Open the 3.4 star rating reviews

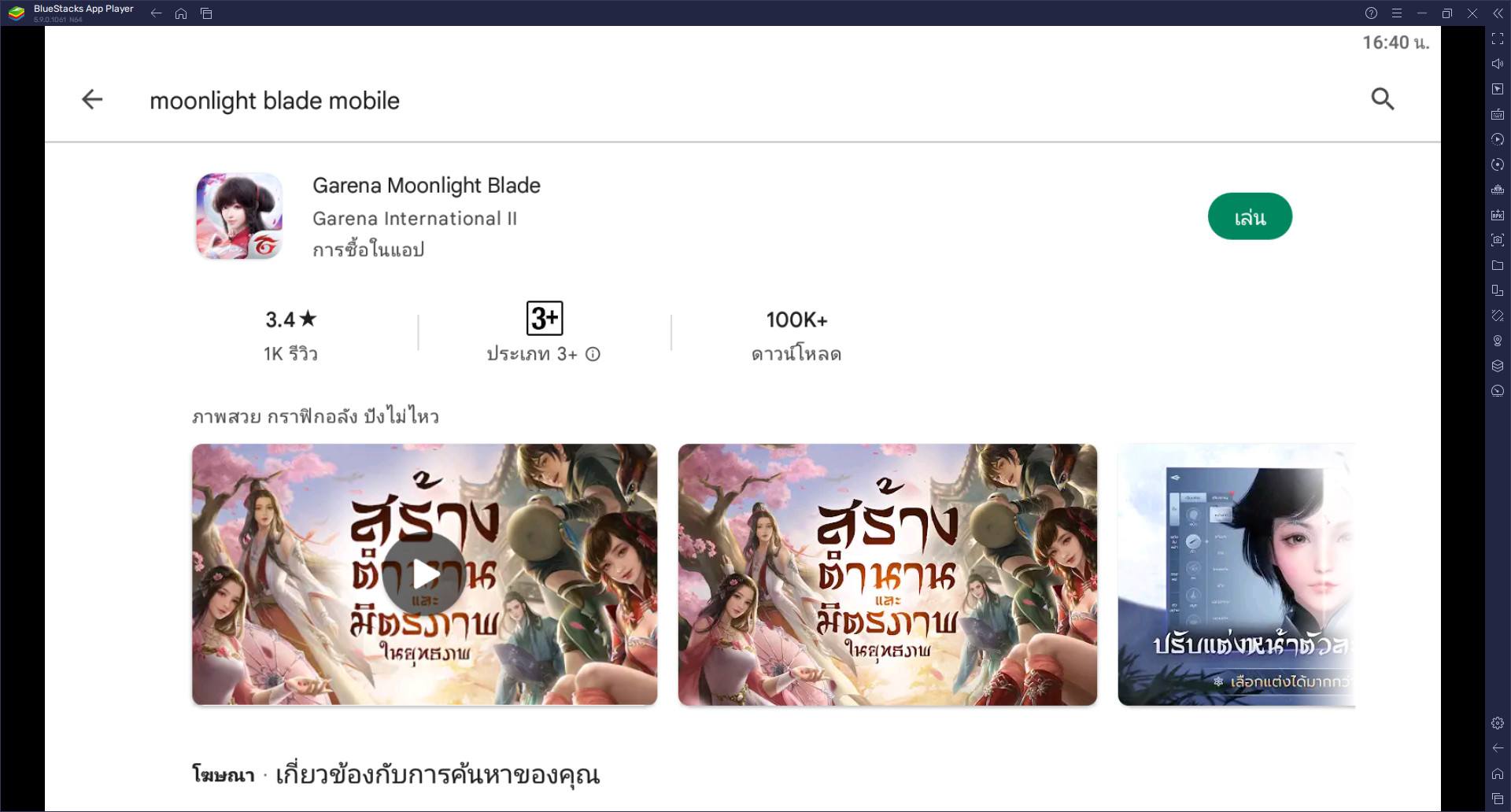coord(290,319)
